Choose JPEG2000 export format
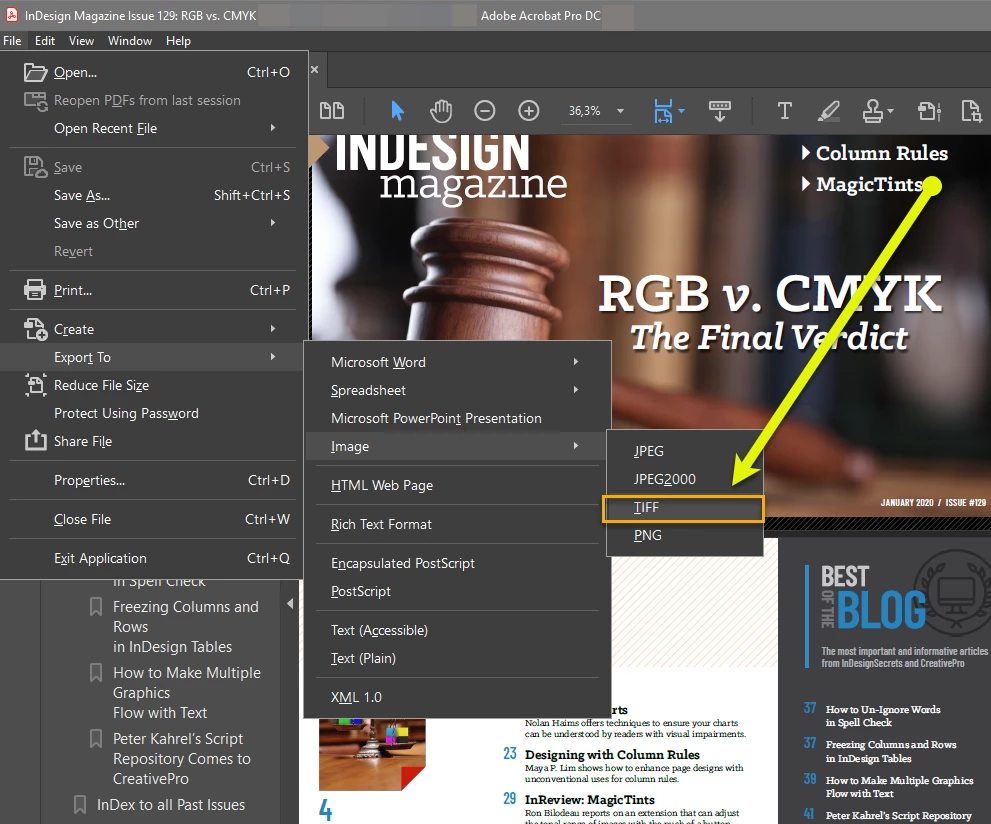 coord(684,479)
